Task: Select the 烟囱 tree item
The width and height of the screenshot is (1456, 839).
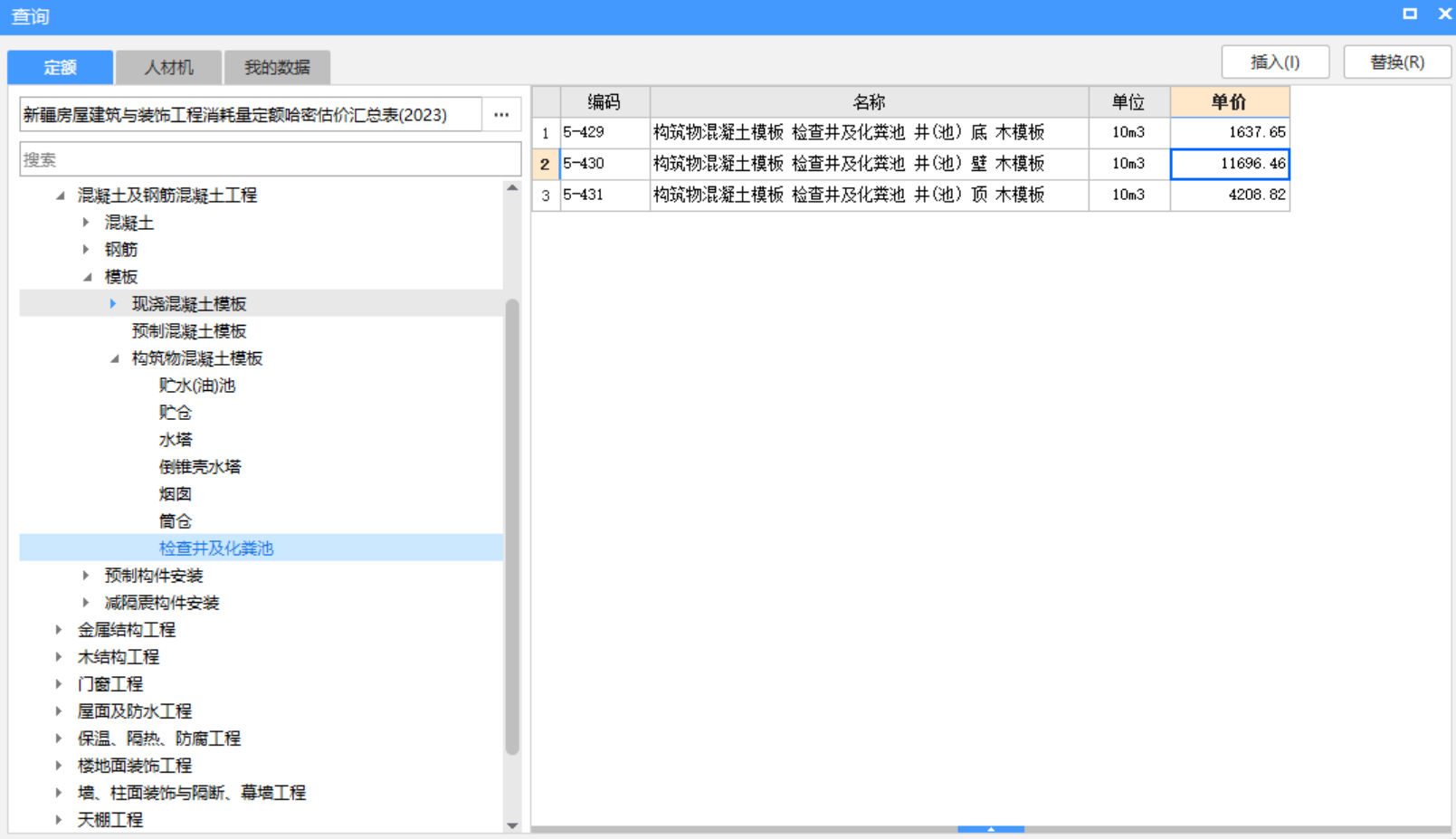Action: tap(177, 493)
